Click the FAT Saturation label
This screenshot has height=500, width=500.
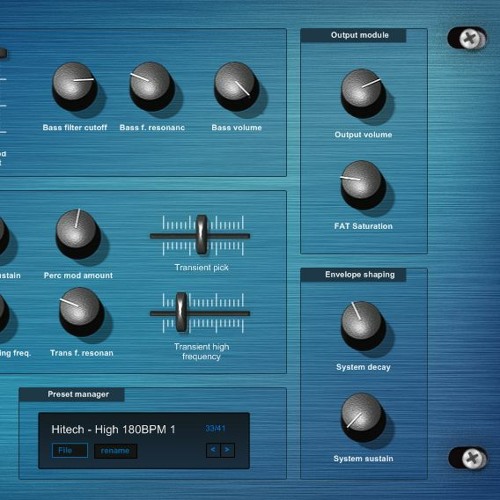[x=363, y=226]
